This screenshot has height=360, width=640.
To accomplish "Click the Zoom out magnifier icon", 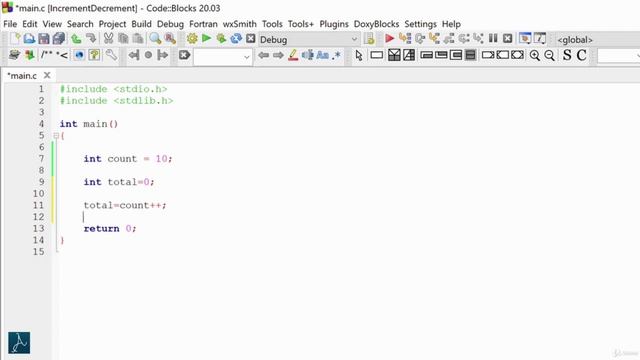I will (549, 55).
